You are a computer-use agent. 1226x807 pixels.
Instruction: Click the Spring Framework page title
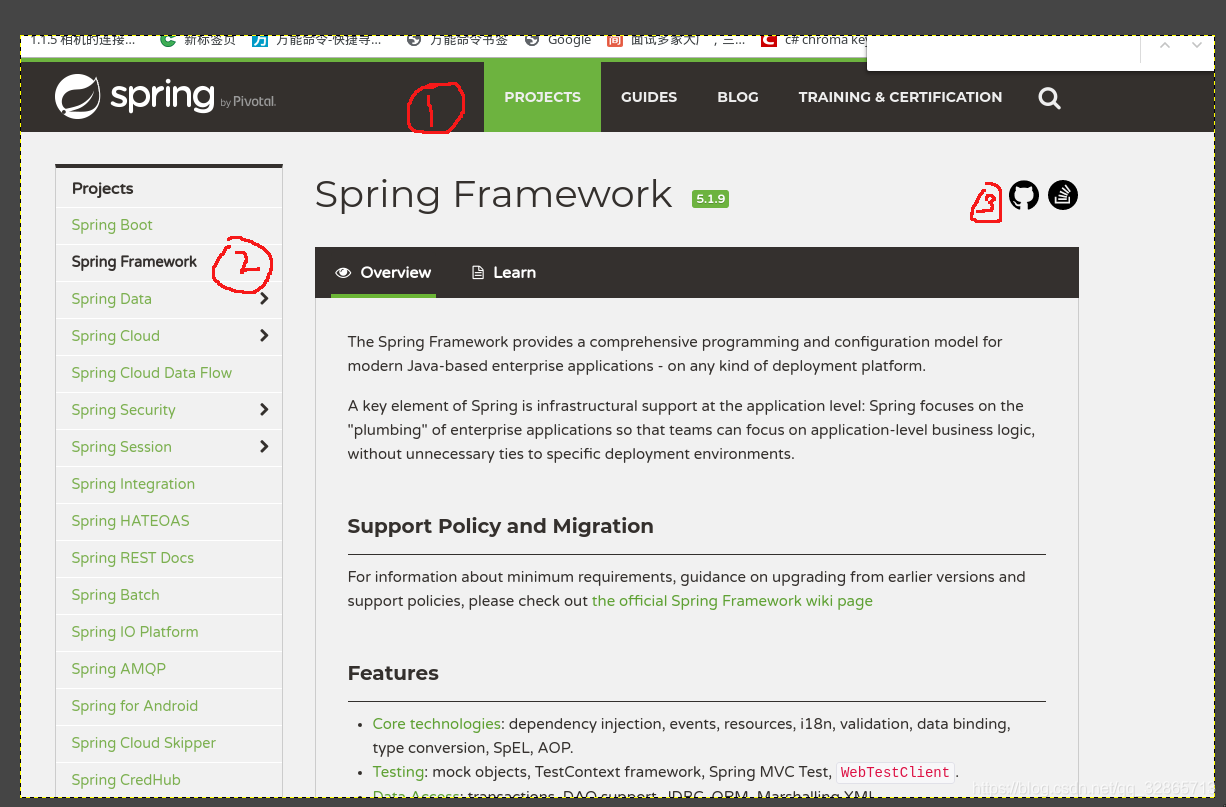(x=493, y=194)
